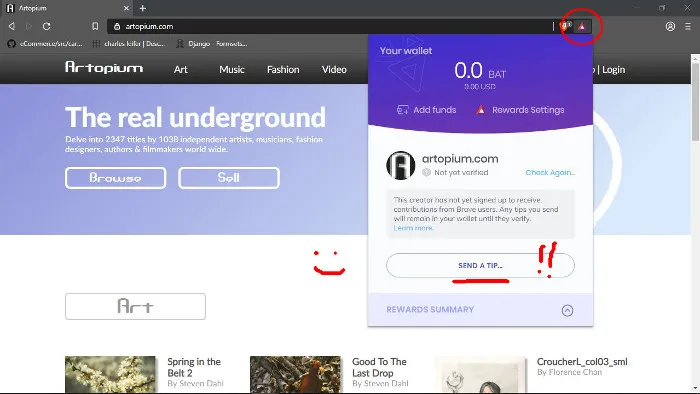
Task: Click the Art section heading box
Action: point(135,307)
